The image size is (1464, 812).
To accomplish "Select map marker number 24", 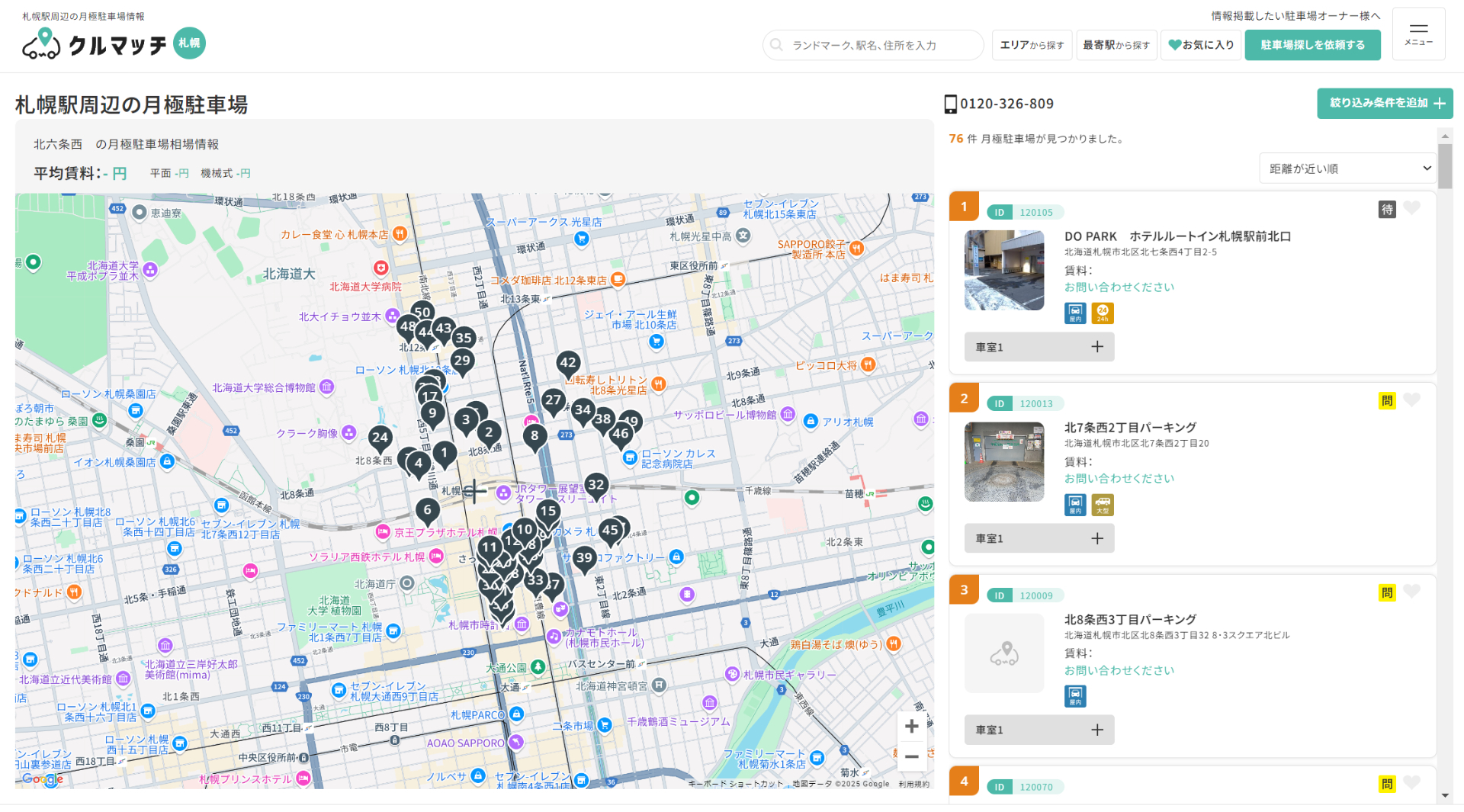I will tap(380, 438).
